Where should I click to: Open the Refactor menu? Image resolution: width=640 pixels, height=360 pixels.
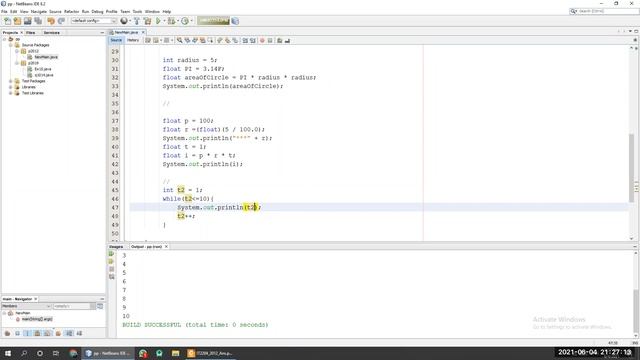(71, 11)
